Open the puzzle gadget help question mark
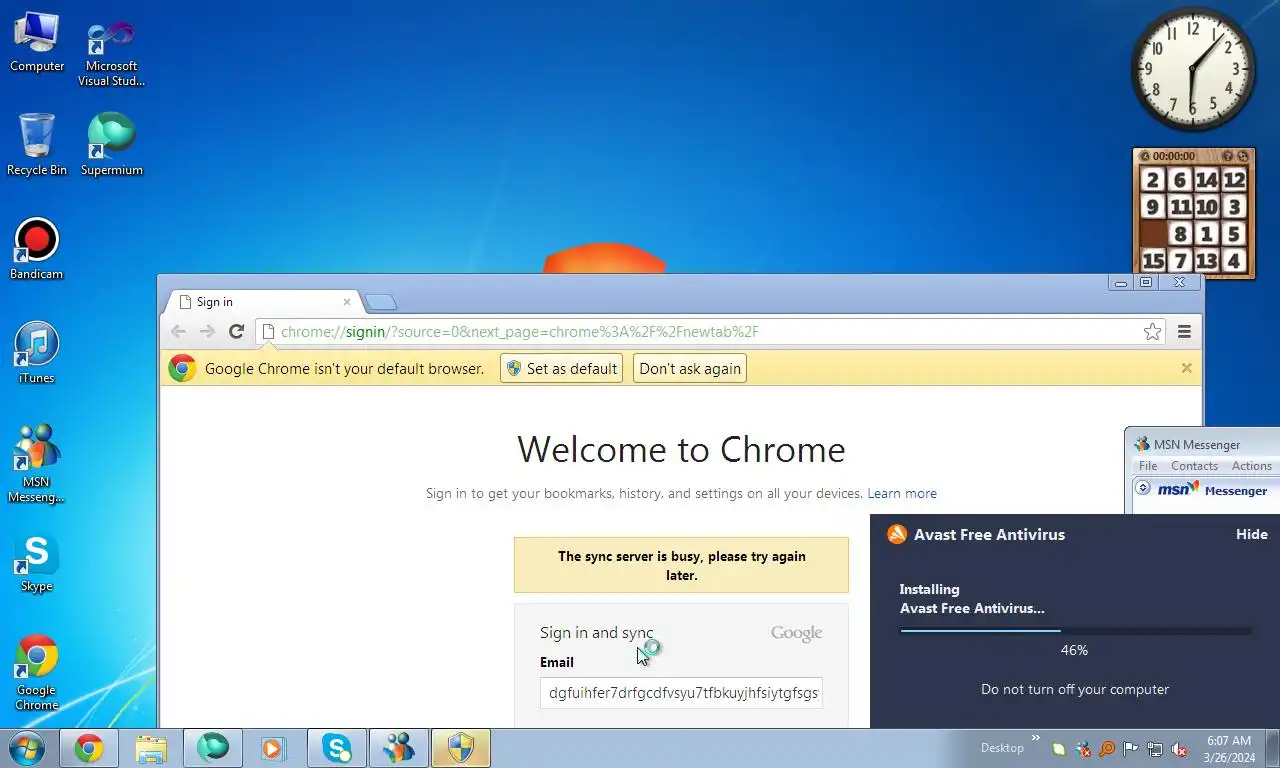This screenshot has width=1280, height=768. 1228,156
